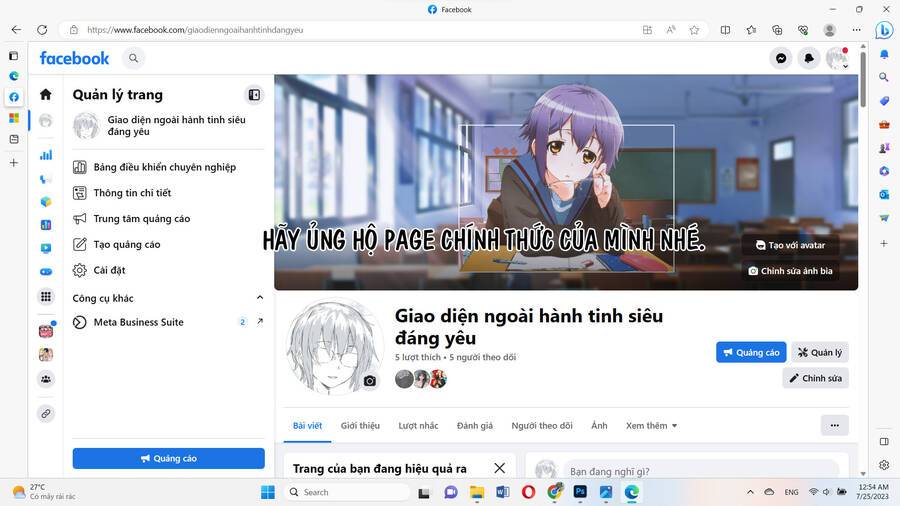Open Meta Business Suite link
Screen dimensions: 900x506
tap(138, 322)
